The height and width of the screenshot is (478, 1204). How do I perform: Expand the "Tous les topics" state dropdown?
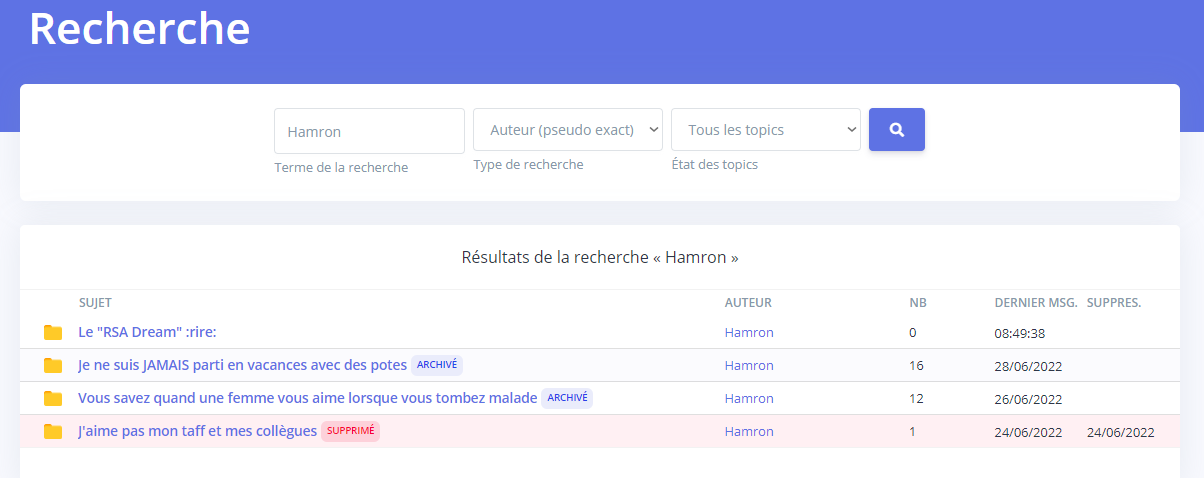765,130
